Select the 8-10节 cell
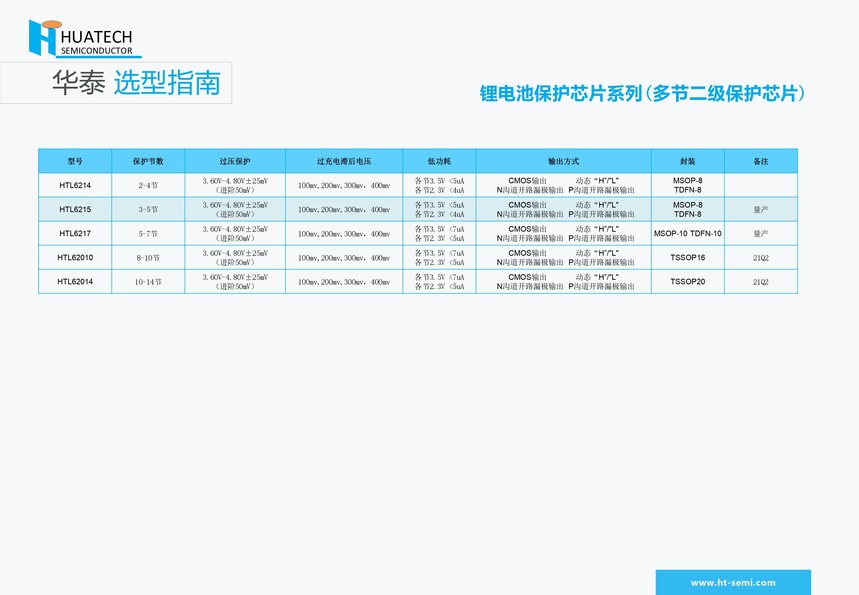Image resolution: width=859 pixels, height=595 pixels. (148, 258)
